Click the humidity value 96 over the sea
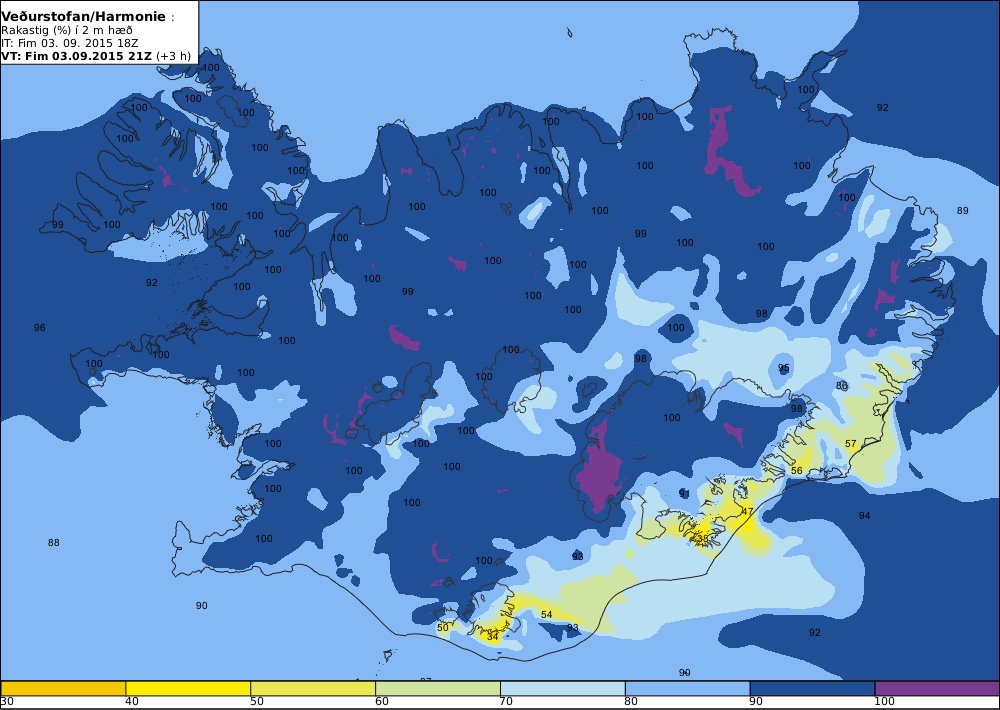The image size is (1000, 710). (40, 327)
